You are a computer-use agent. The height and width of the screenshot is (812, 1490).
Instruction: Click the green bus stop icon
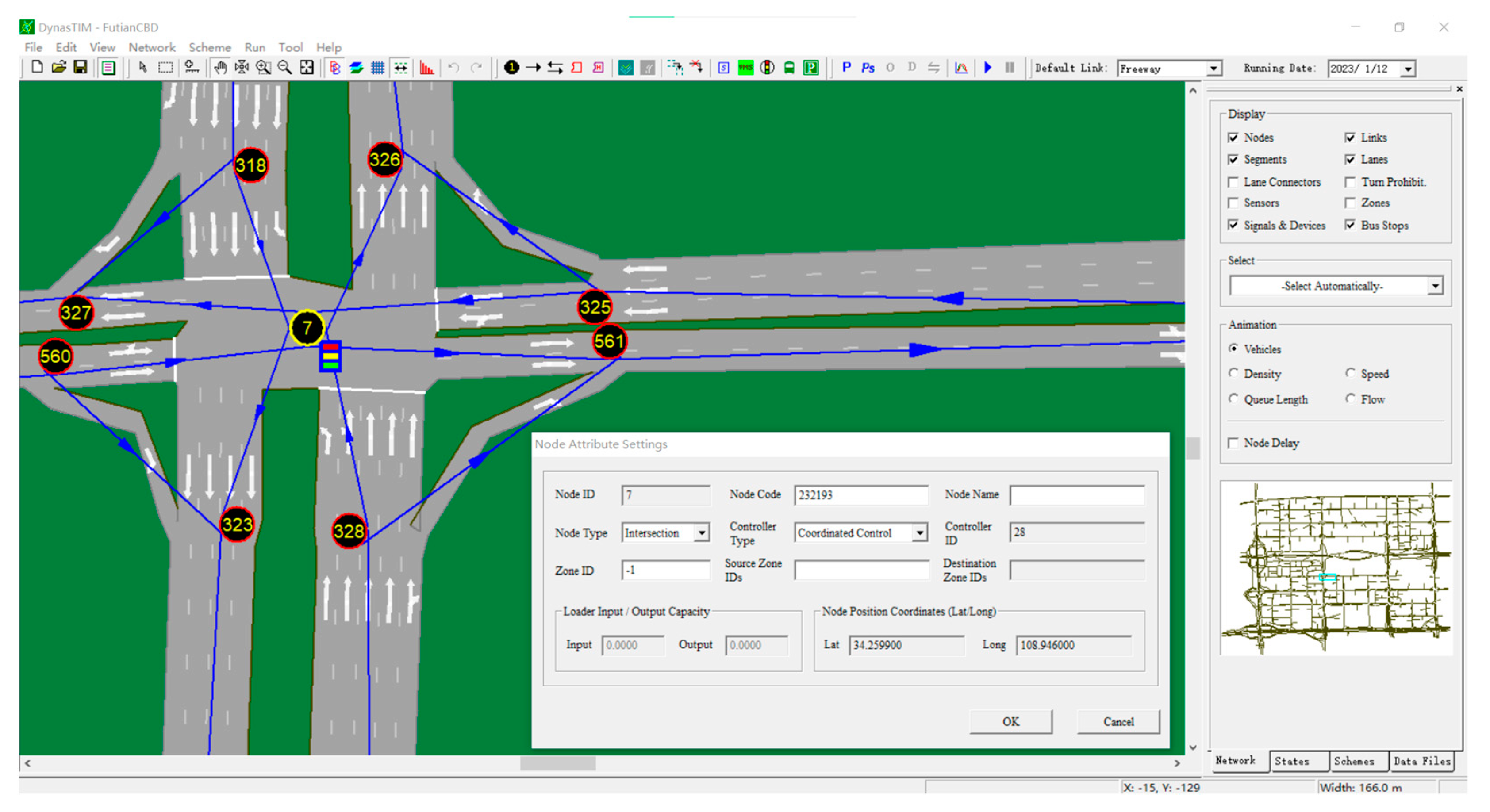(789, 68)
